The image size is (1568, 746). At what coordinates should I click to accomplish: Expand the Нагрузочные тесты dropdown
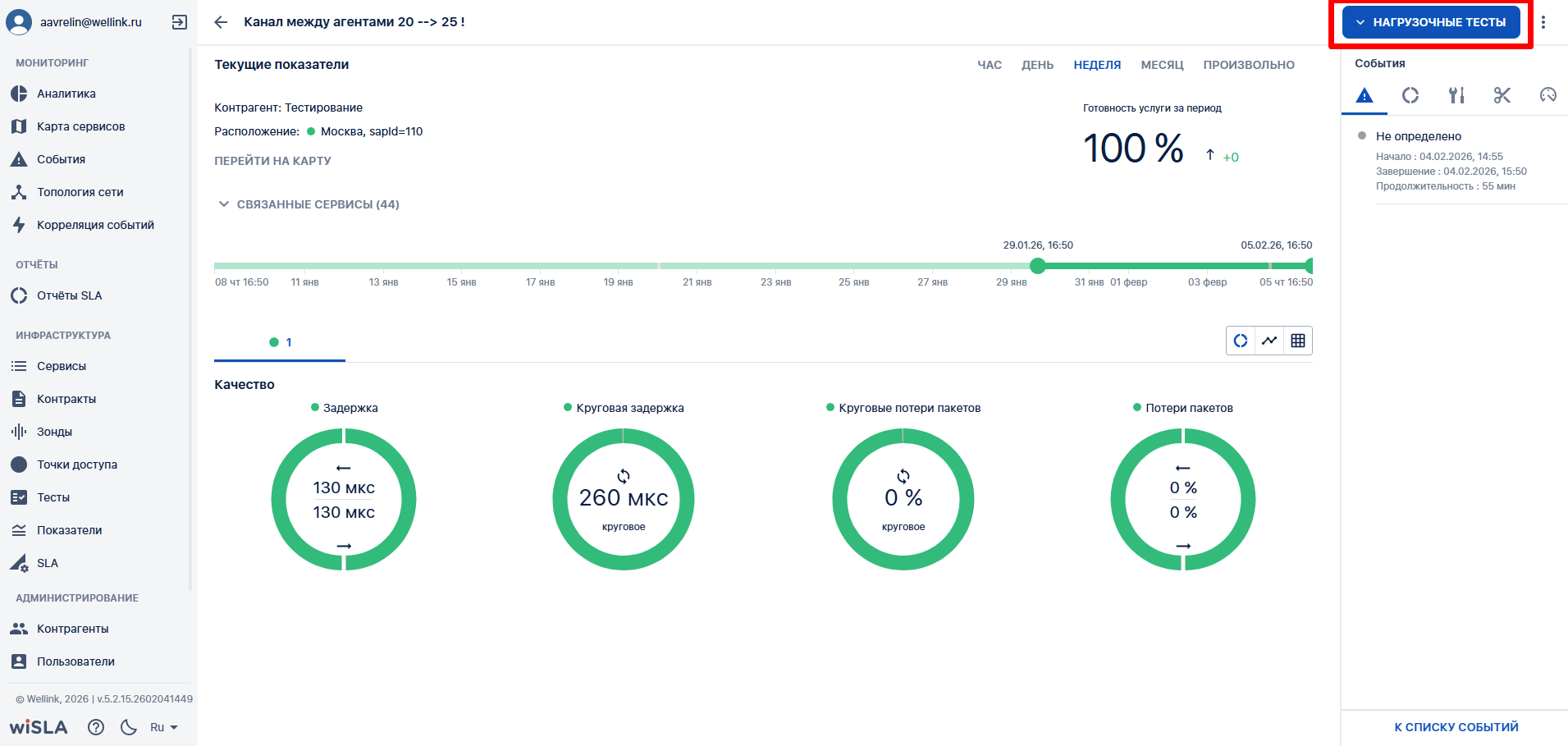pyautogui.click(x=1431, y=22)
